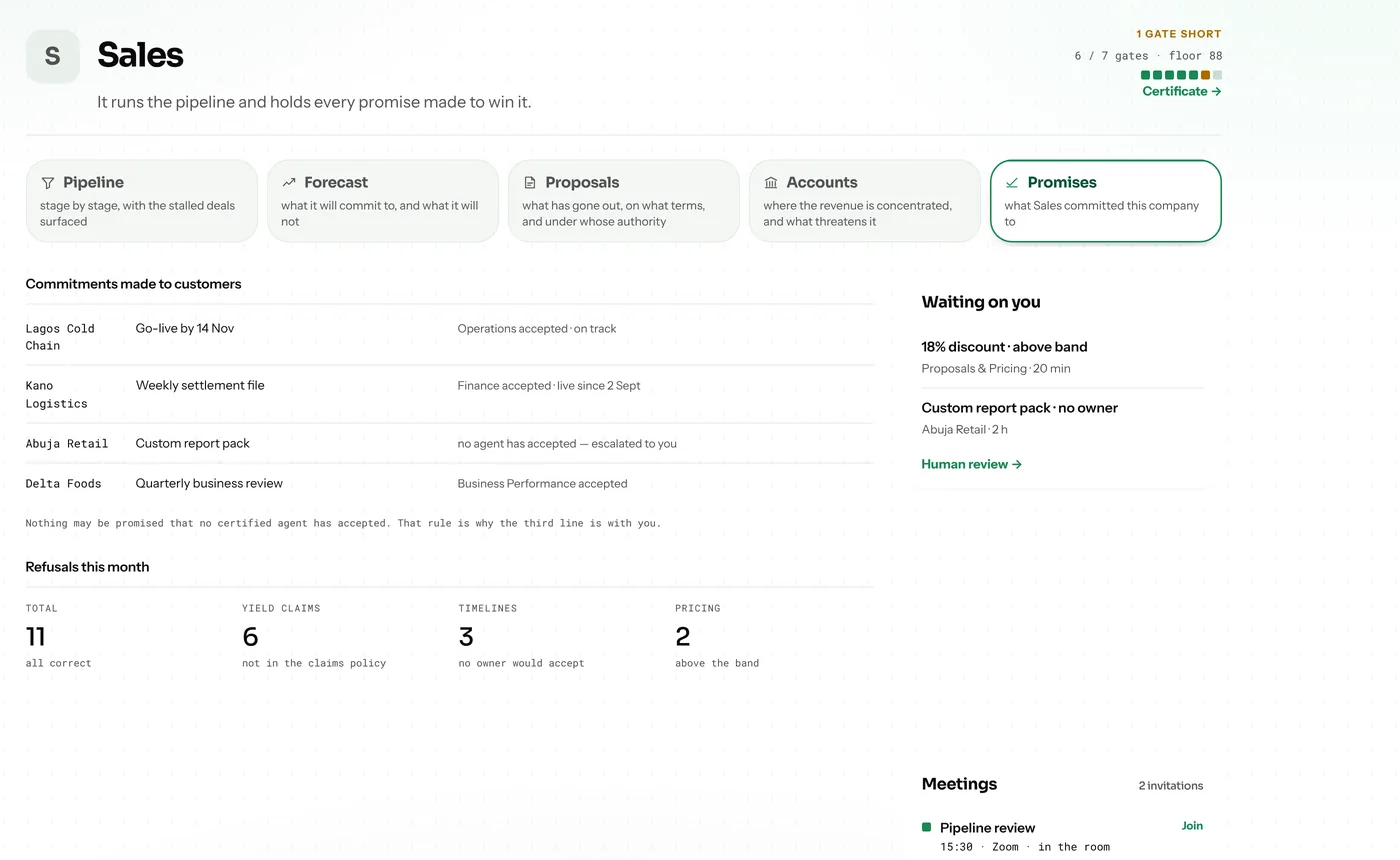Open the Pipeline tab
This screenshot has height=860, width=1400.
(x=142, y=201)
